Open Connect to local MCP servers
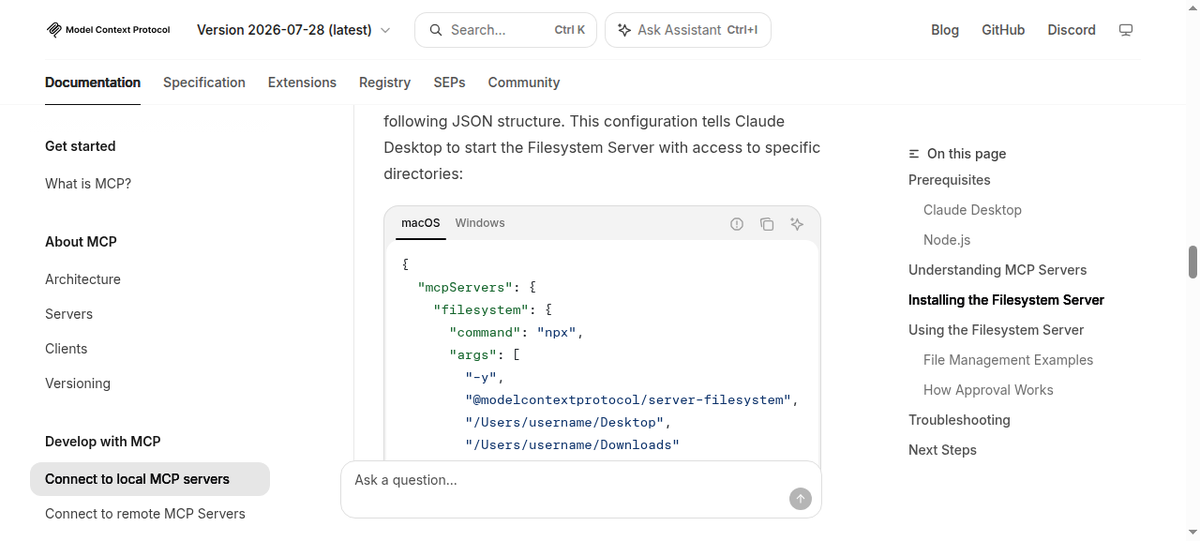Screen dimensions: 1200x541 click(150, 479)
